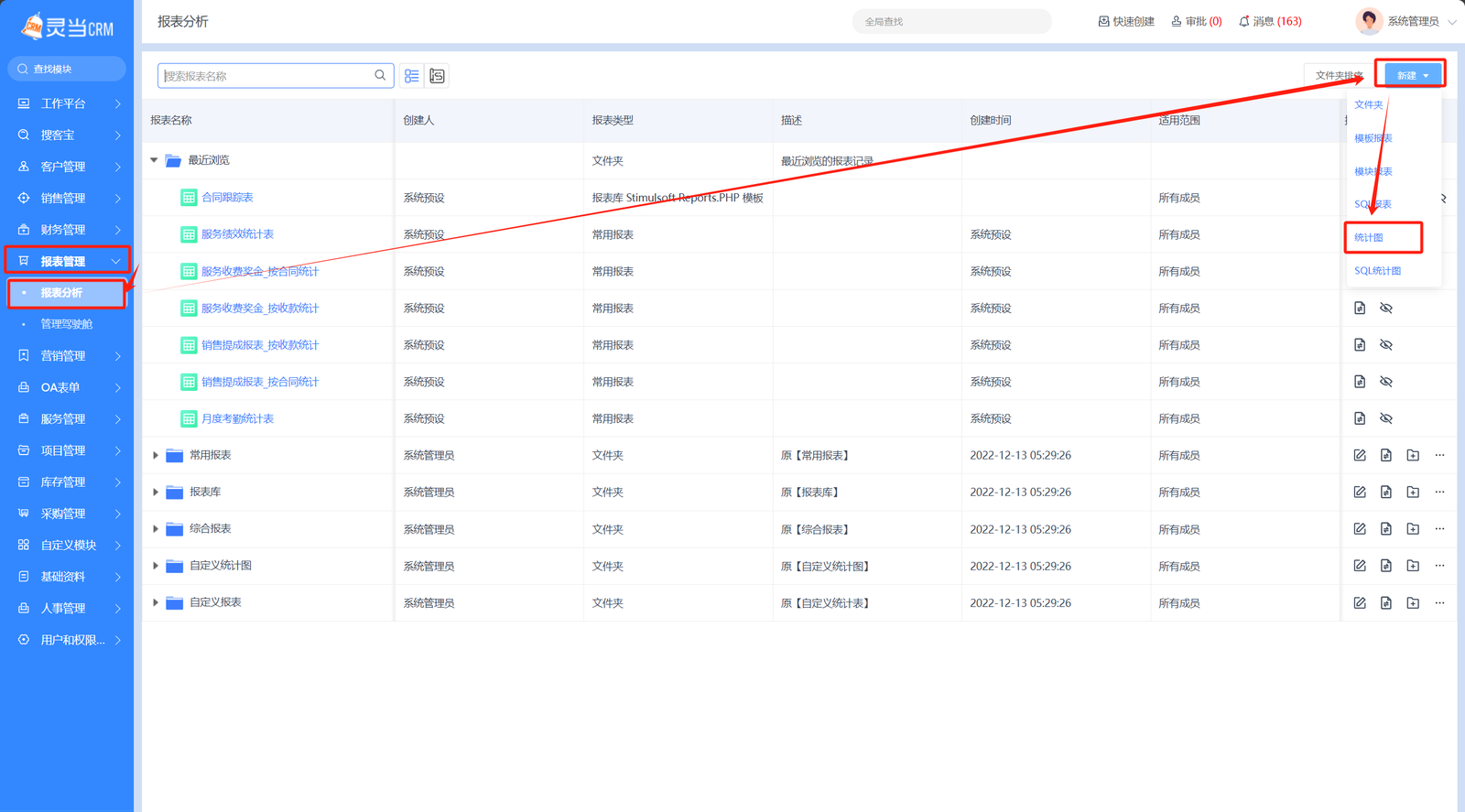Open 管理驾驶舱 in the sidebar
Screen dimensions: 1465x812
click(66, 324)
